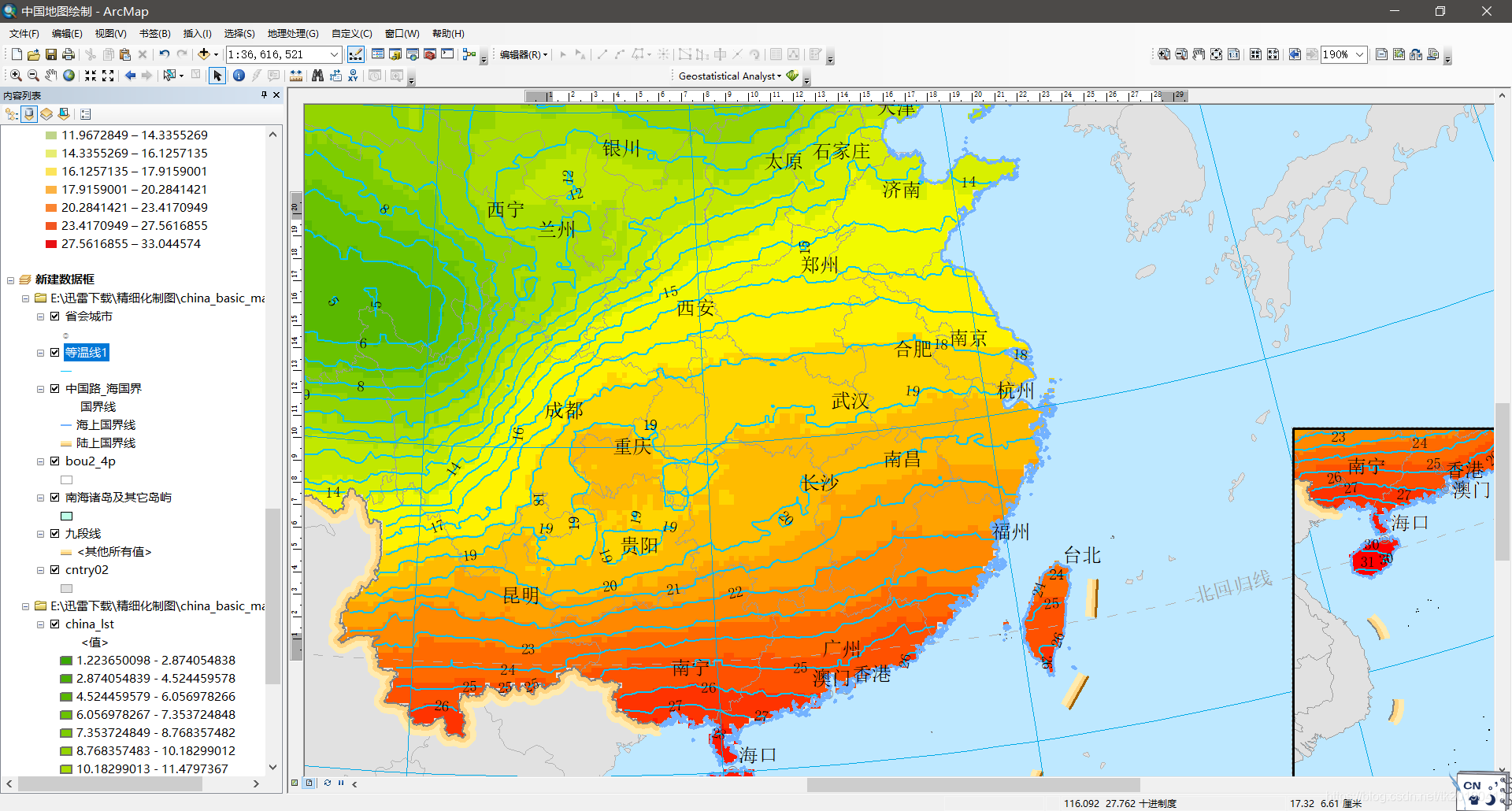The height and width of the screenshot is (811, 1512).
Task: Switch to layout view button
Action: pos(309,783)
